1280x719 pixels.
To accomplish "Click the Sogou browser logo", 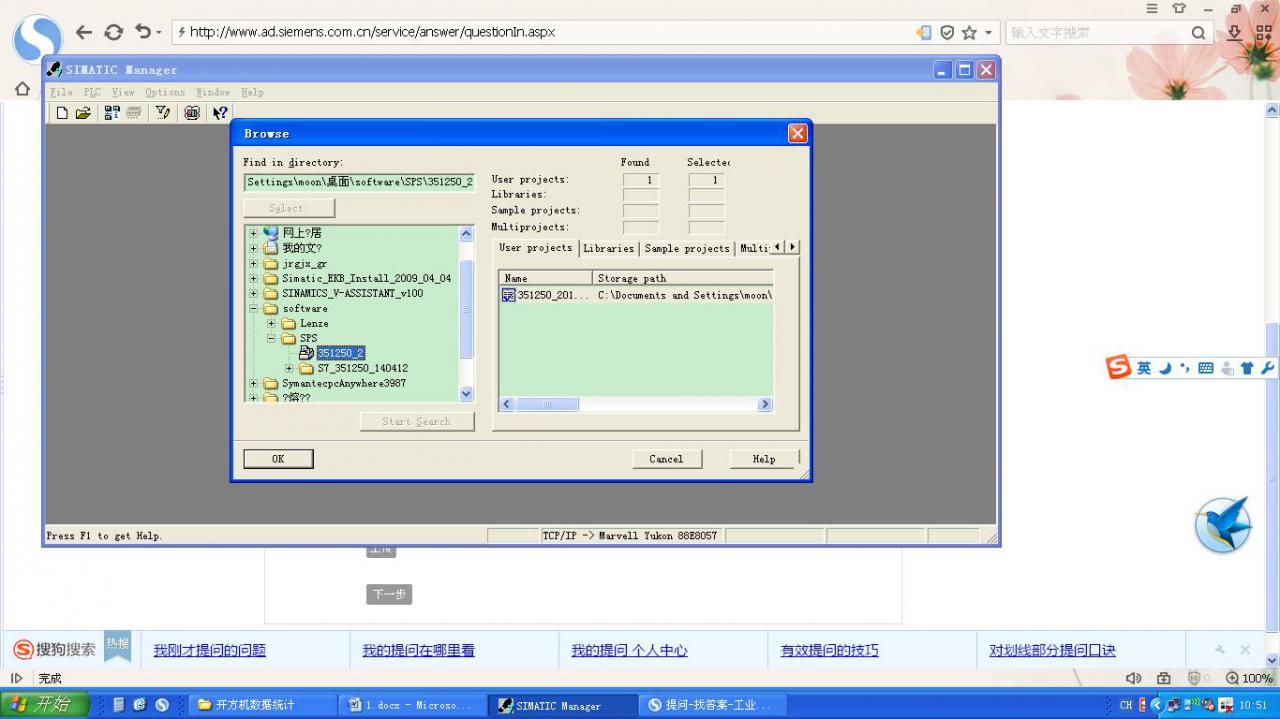I will coord(37,39).
